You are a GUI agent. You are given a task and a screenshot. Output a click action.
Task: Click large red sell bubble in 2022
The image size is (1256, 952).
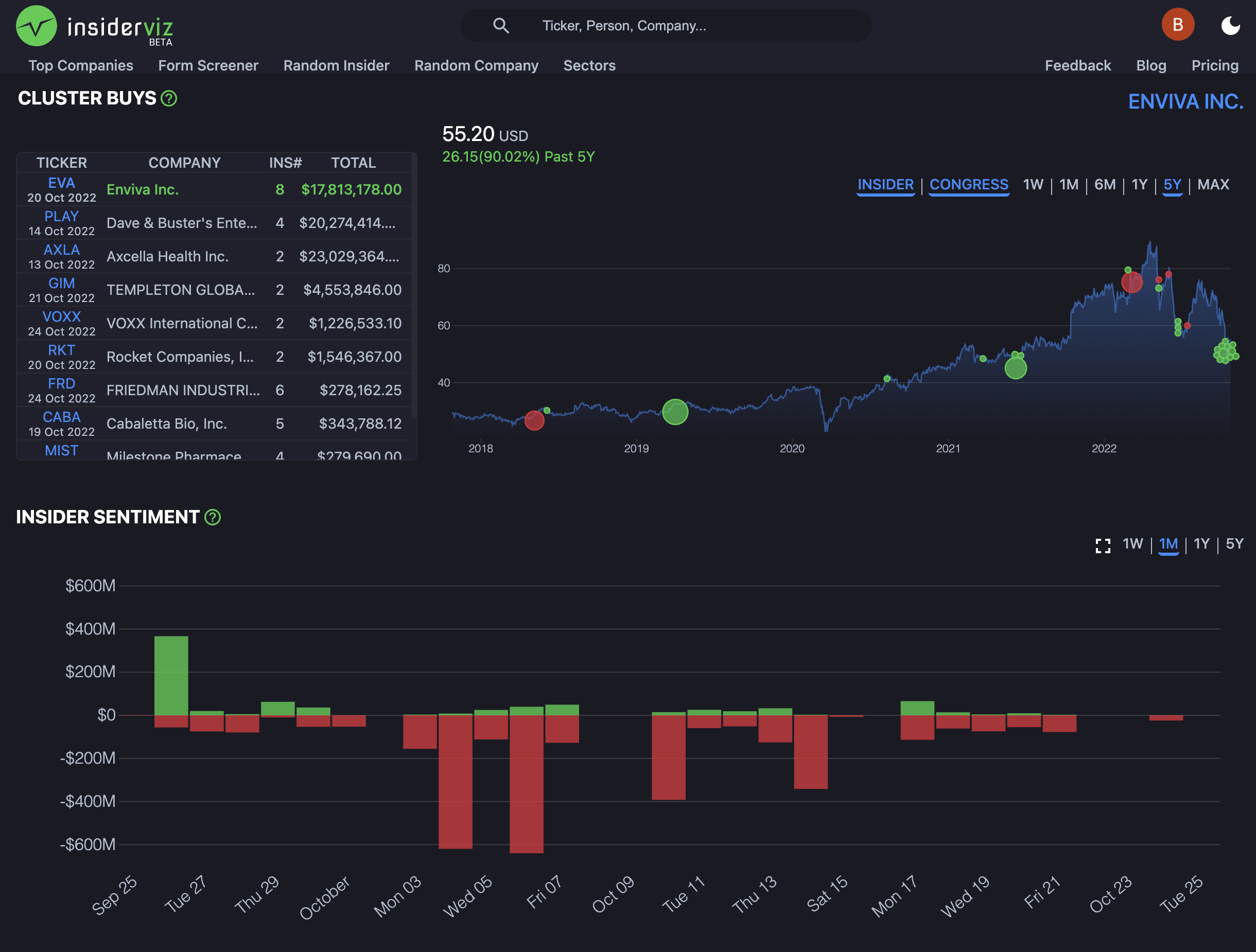click(x=1131, y=282)
